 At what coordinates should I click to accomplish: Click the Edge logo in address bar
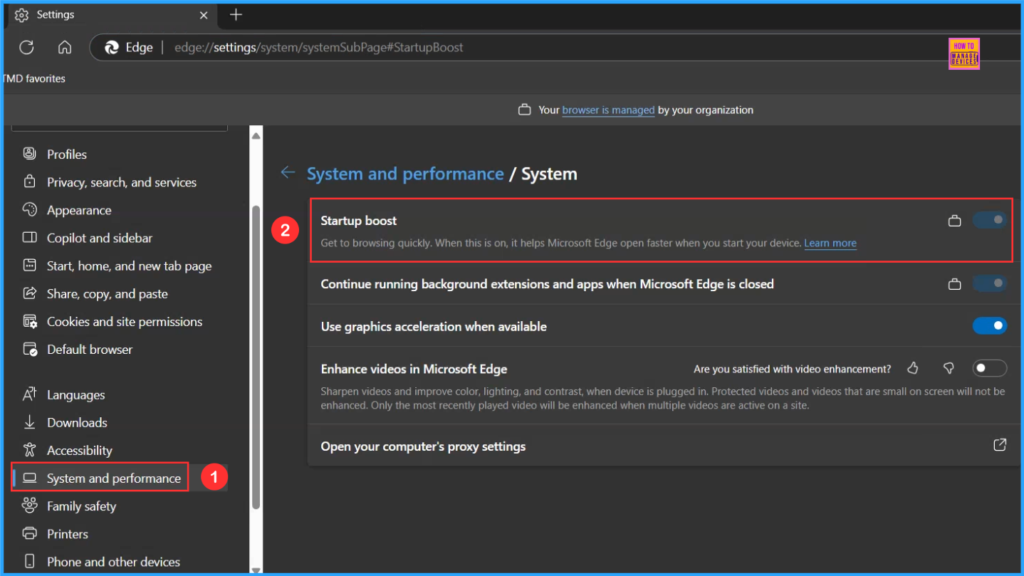pyautogui.click(x=112, y=47)
